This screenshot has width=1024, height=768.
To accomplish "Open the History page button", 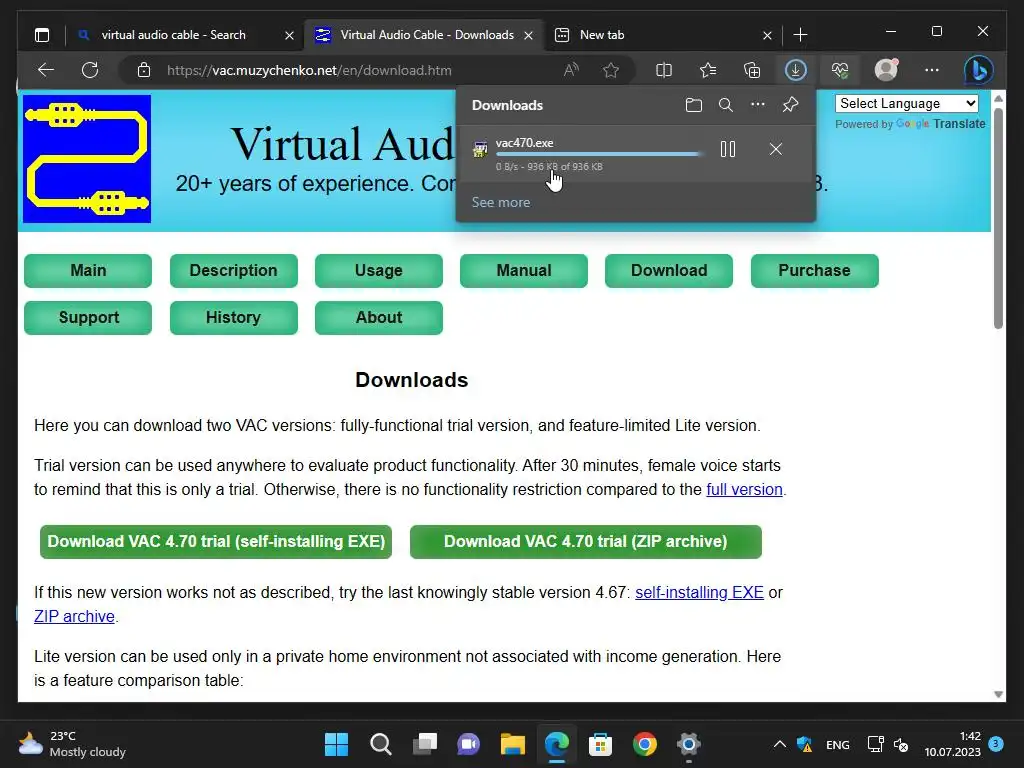I will coord(233,317).
